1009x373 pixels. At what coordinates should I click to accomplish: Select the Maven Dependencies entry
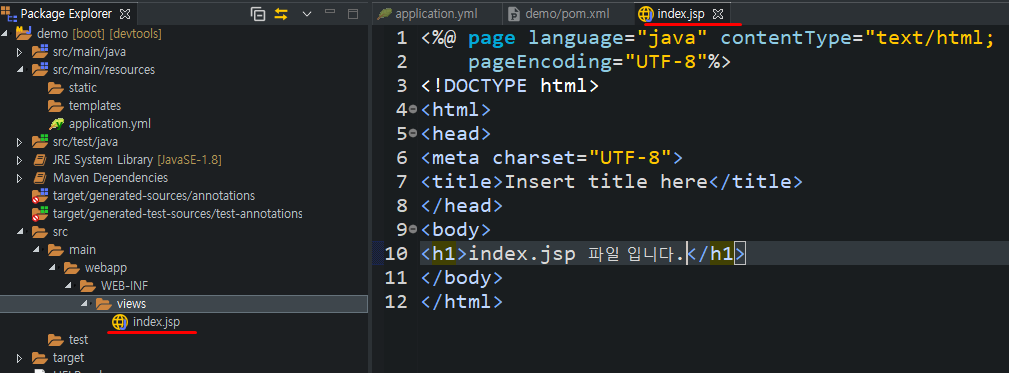tap(111, 177)
